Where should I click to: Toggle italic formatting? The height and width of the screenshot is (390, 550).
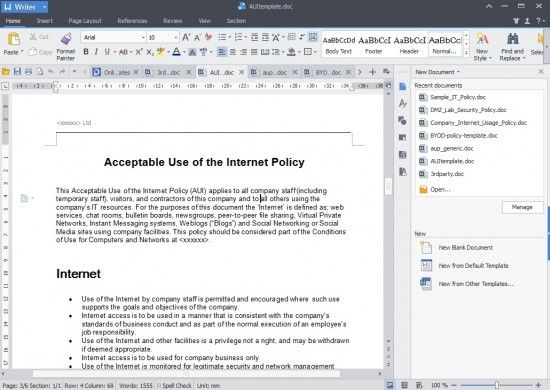(96, 52)
